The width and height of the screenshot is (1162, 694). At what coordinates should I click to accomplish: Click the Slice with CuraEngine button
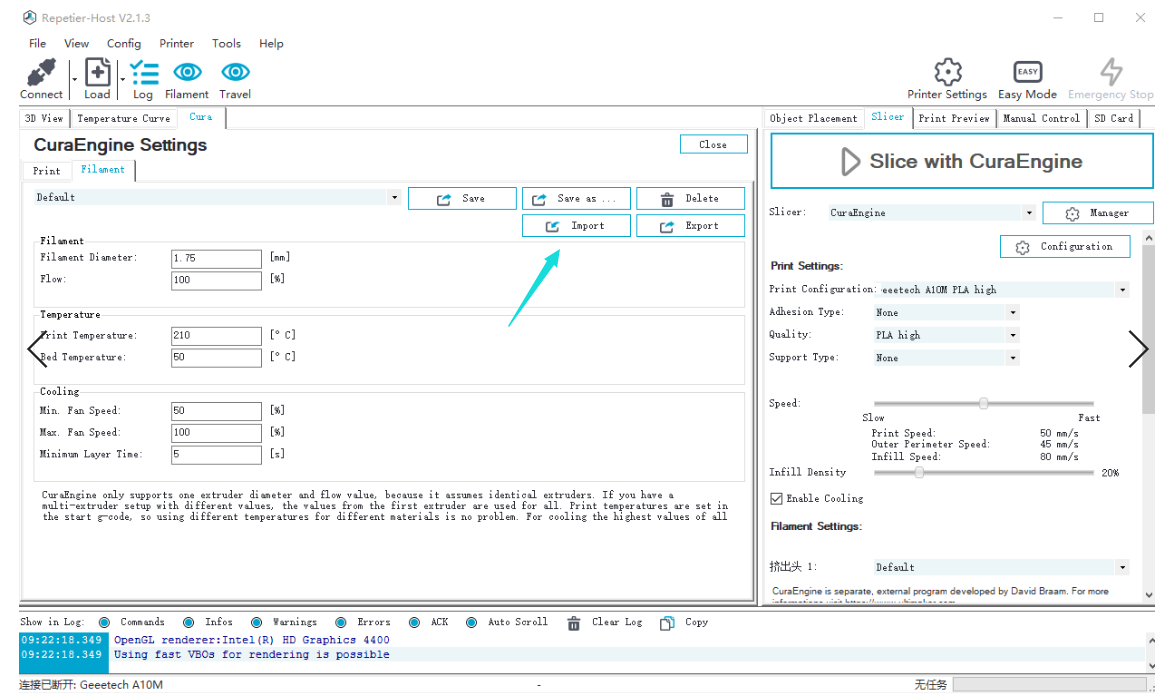coord(962,161)
